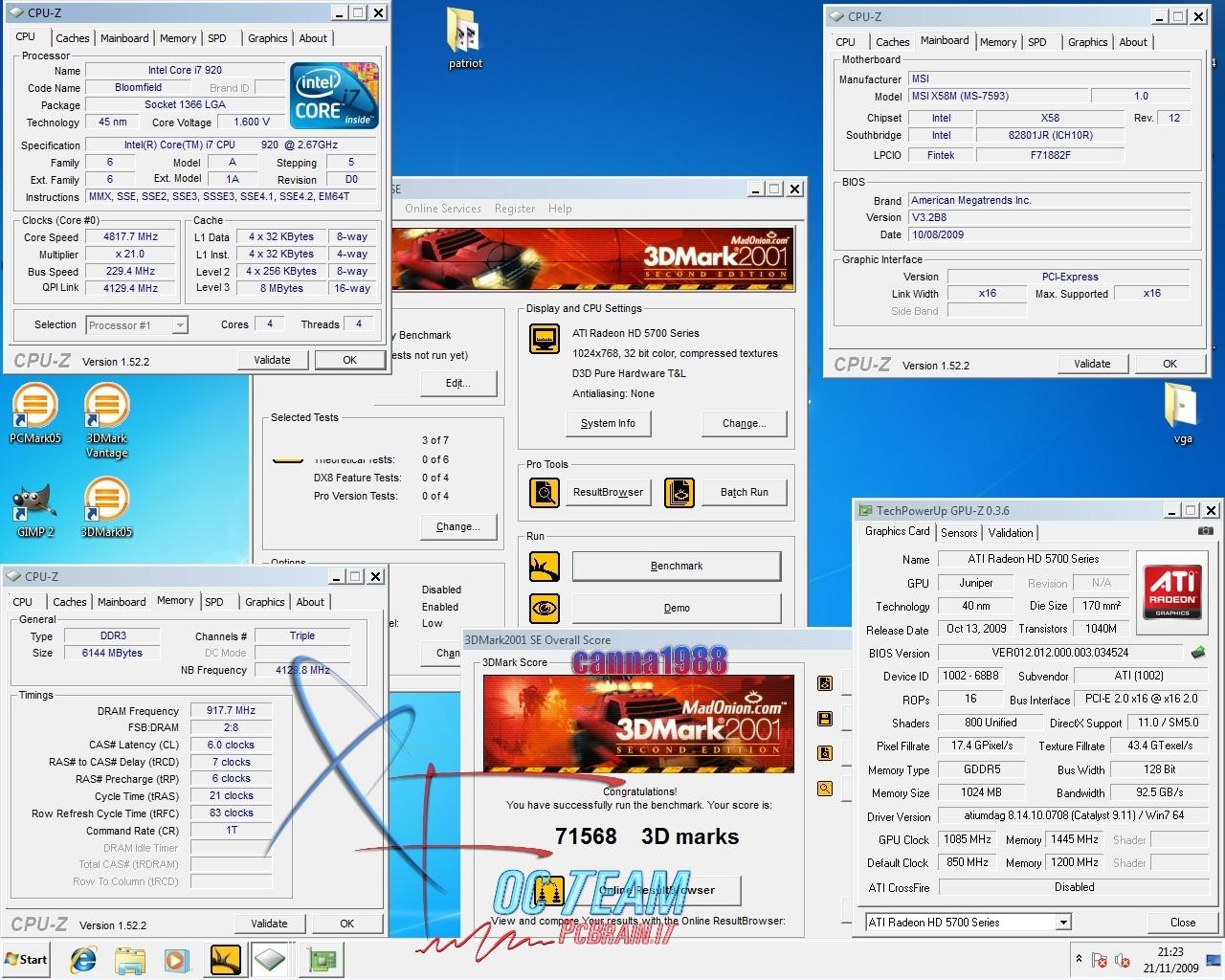1225x980 pixels.
Task: Launch the PCMark05 desktop shortcut
Action: (35, 412)
